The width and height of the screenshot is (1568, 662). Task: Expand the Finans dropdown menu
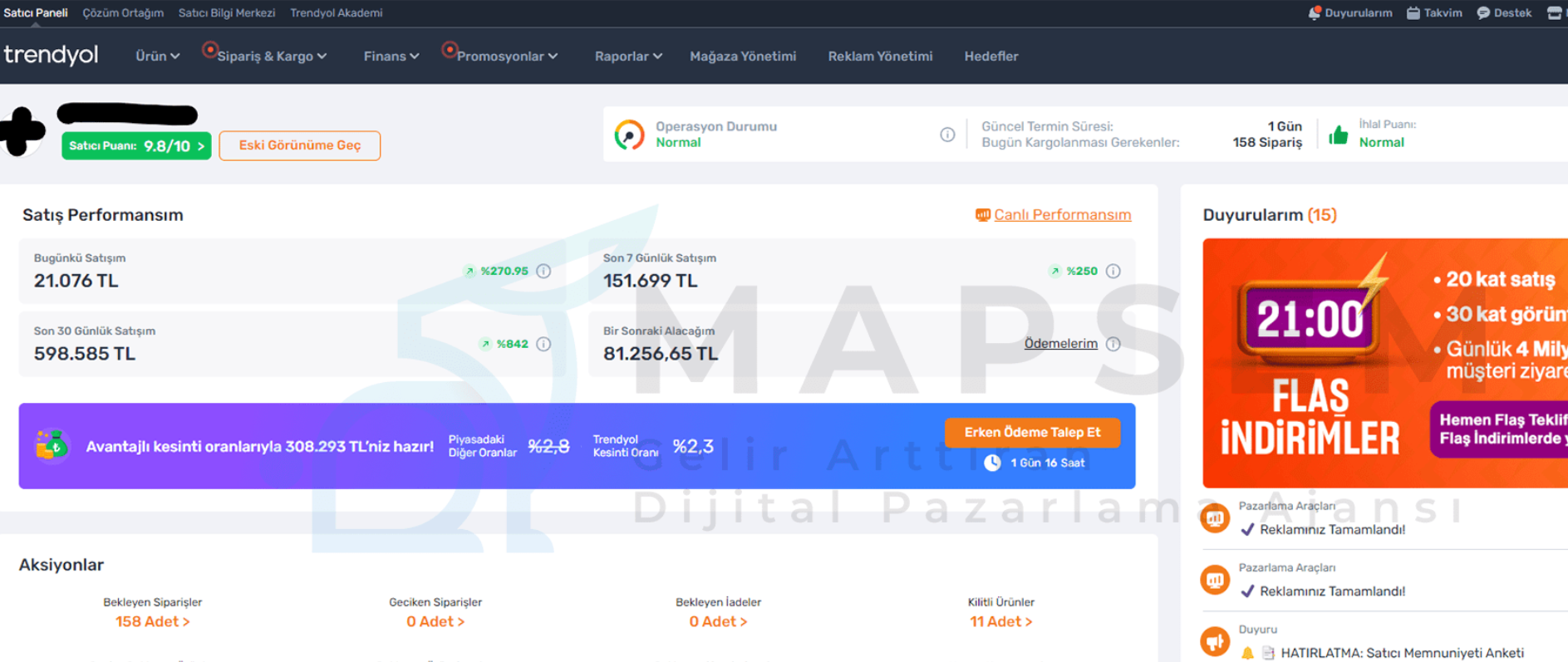(x=391, y=56)
